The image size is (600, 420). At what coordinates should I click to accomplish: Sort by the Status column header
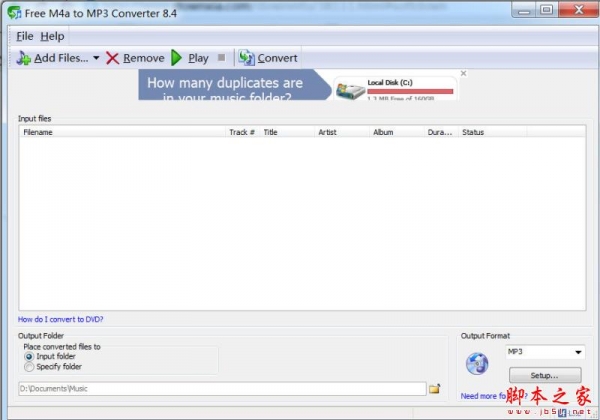492,132
